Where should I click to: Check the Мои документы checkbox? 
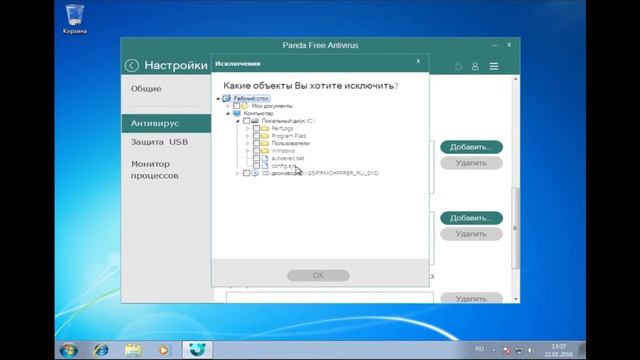(x=236, y=106)
